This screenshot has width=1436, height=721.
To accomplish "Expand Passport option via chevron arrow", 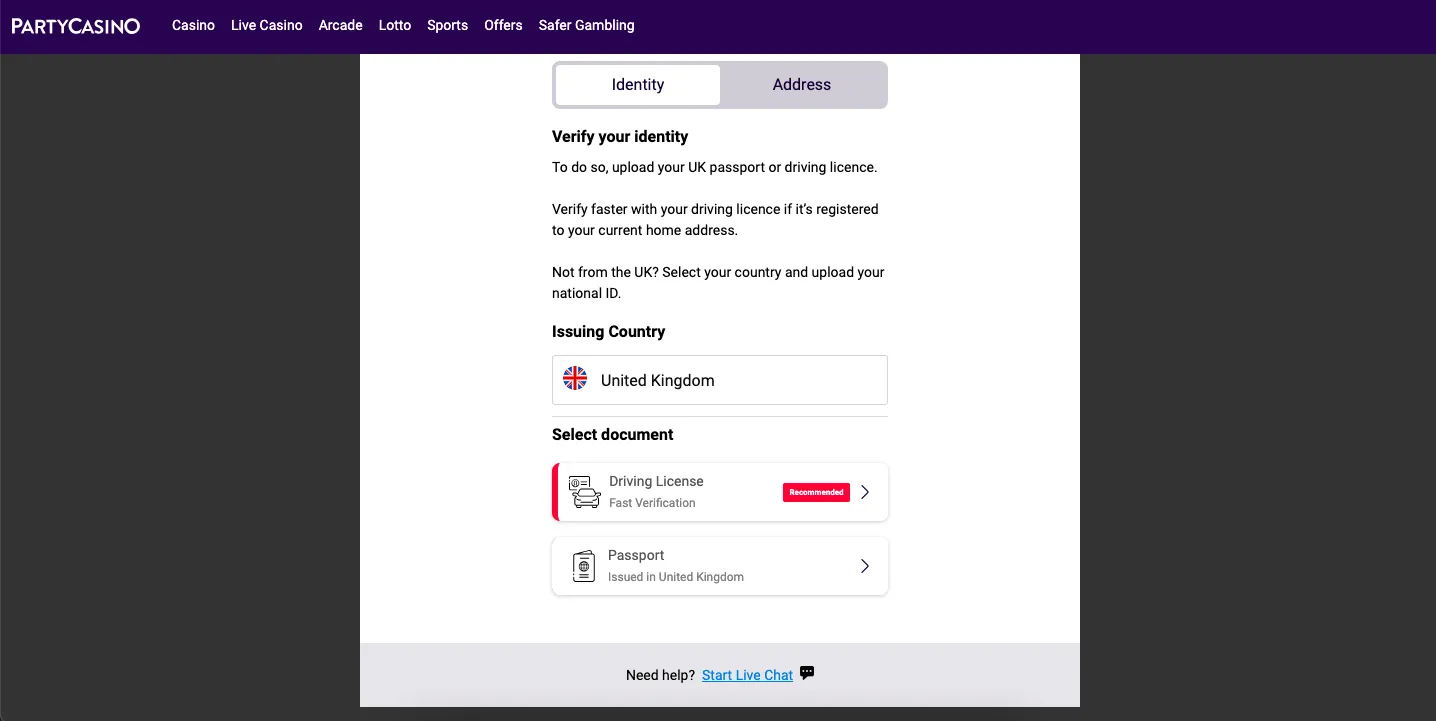I will tap(865, 566).
